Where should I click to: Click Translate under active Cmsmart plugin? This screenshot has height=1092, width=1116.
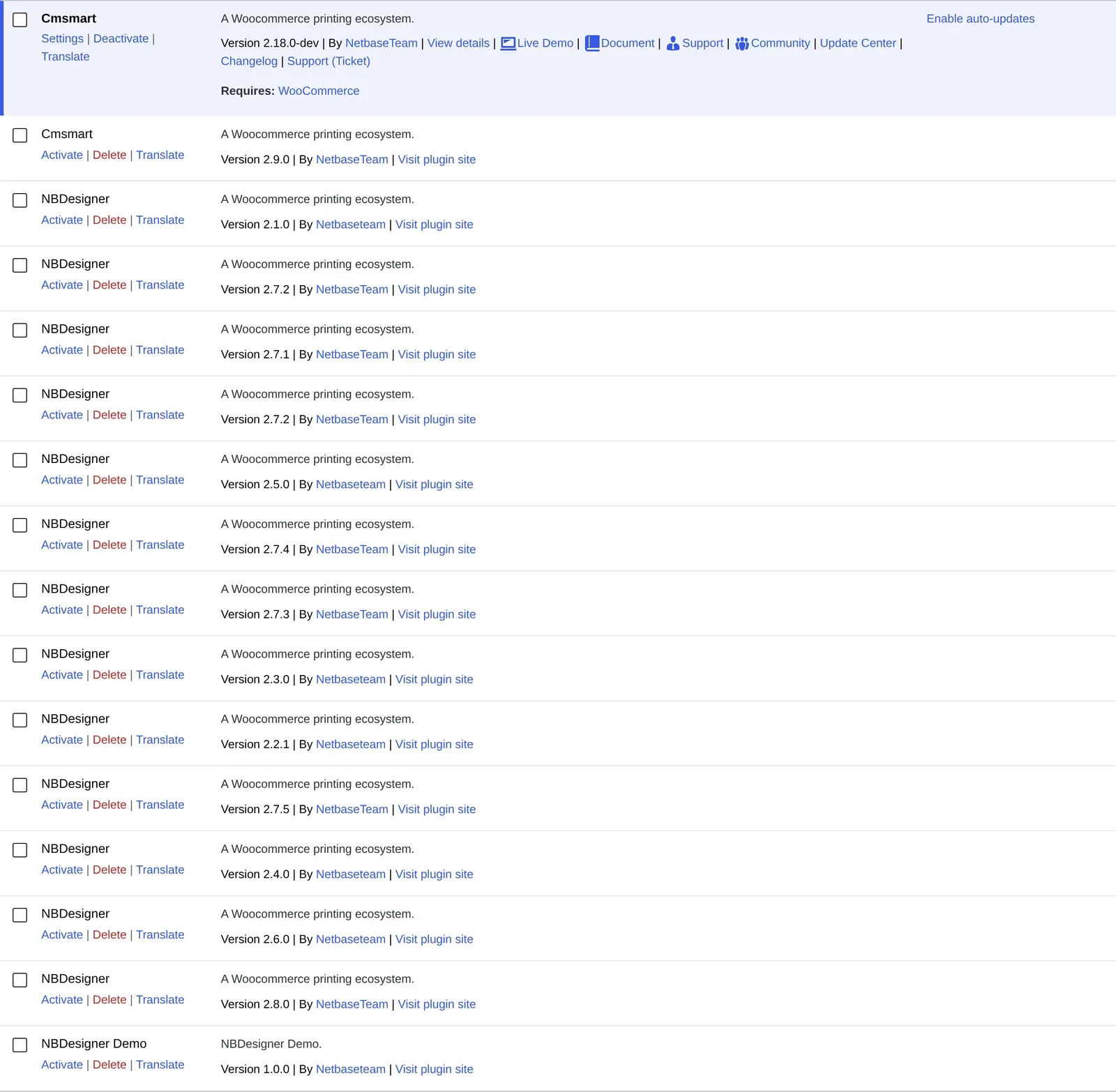click(x=65, y=57)
